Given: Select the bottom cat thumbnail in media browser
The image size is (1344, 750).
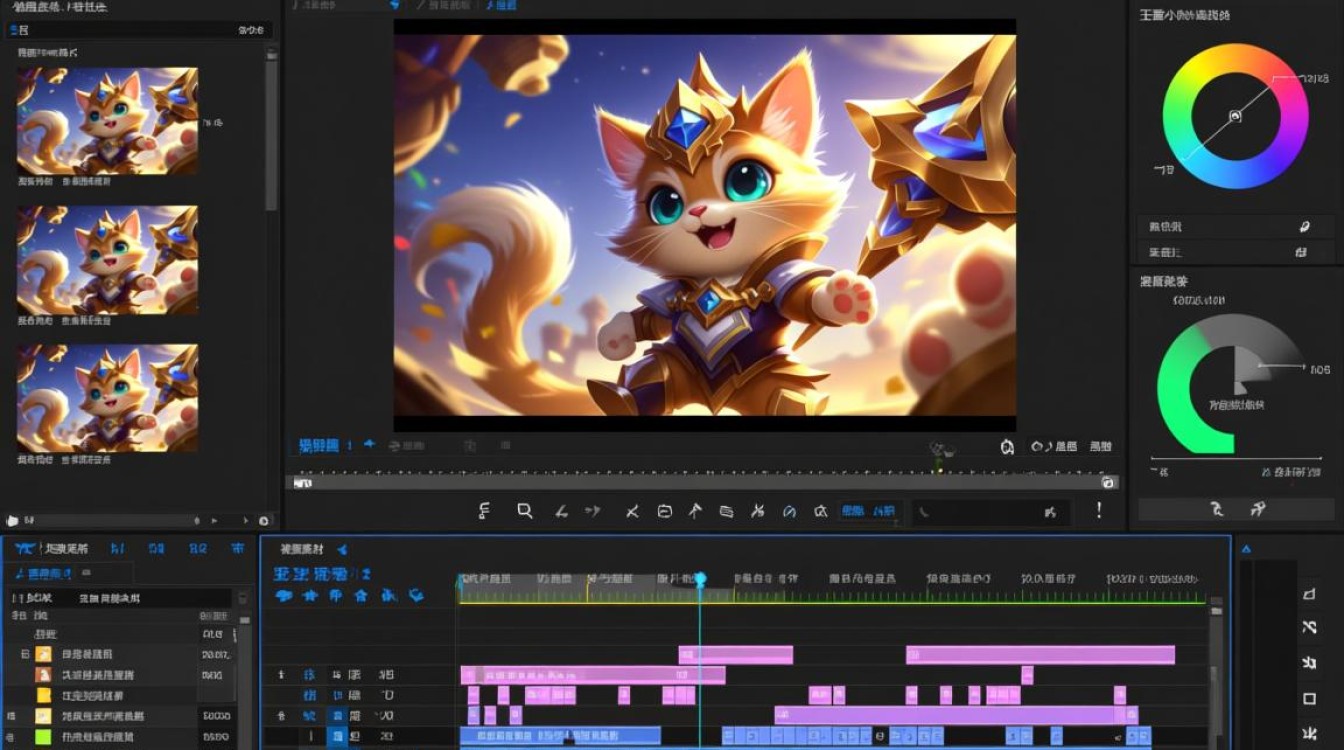Looking at the screenshot, I should tap(107, 398).
